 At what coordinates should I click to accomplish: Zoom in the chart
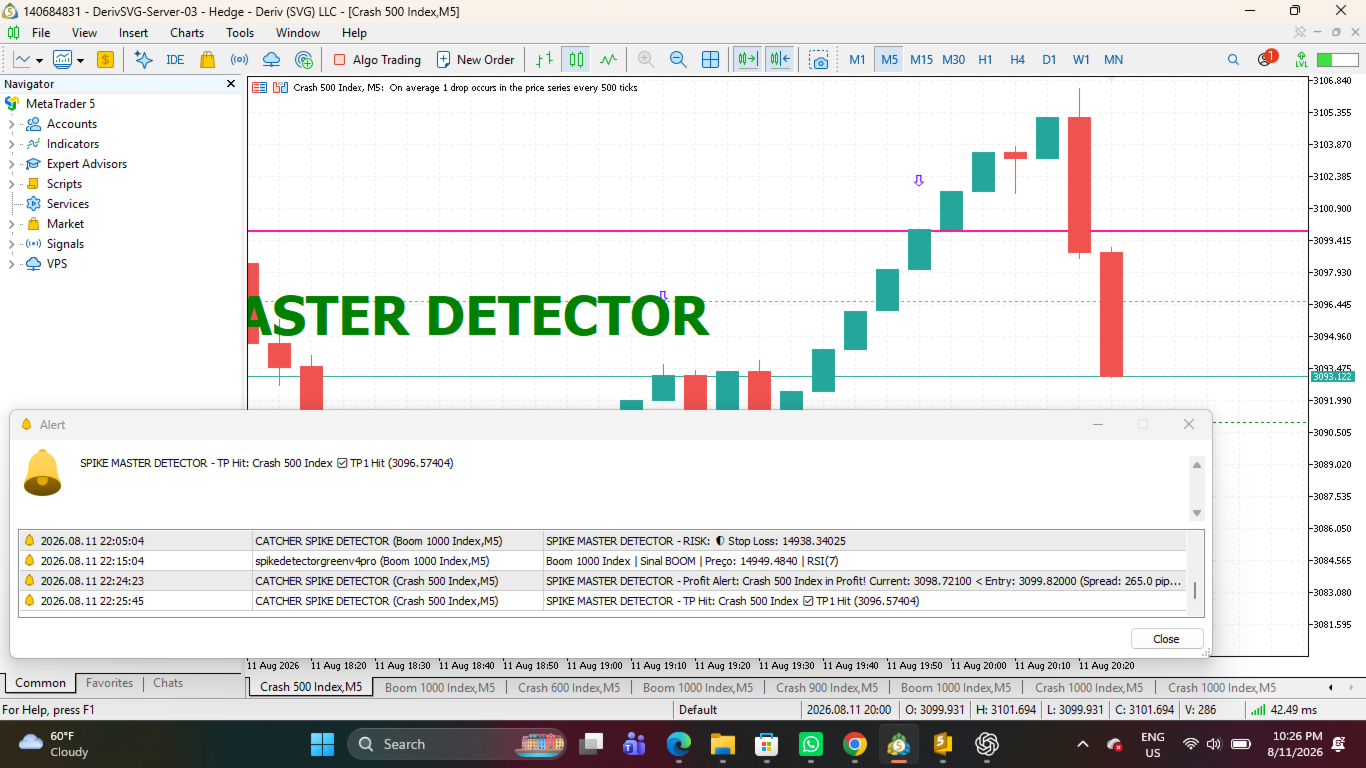tap(646, 60)
